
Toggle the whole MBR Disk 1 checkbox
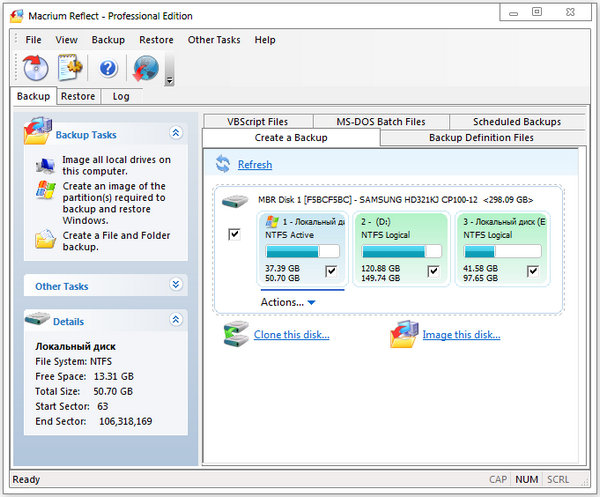pyautogui.click(x=234, y=234)
